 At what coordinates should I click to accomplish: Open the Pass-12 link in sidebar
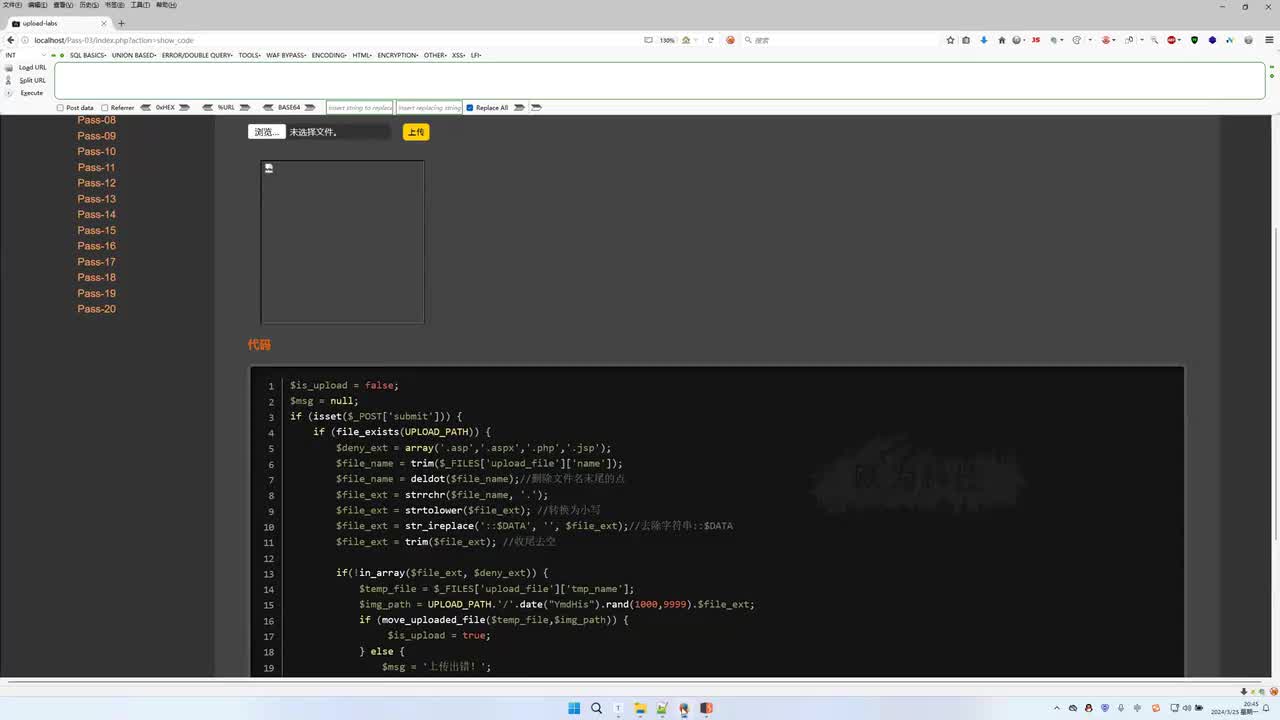click(x=97, y=183)
